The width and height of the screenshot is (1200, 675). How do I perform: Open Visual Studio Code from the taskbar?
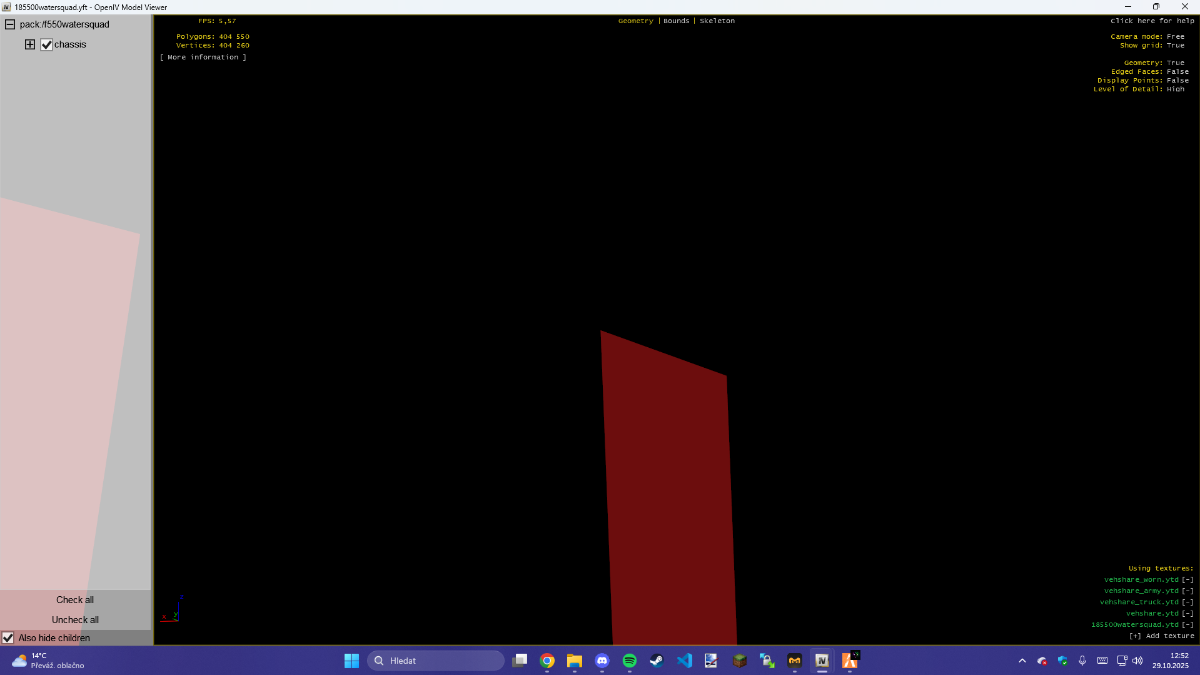[684, 661]
